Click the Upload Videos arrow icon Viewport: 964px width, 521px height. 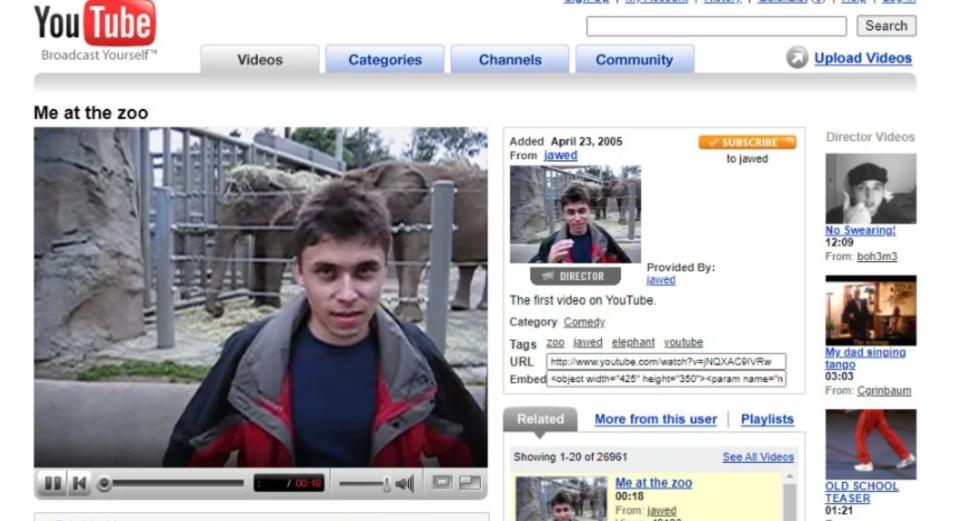point(797,58)
